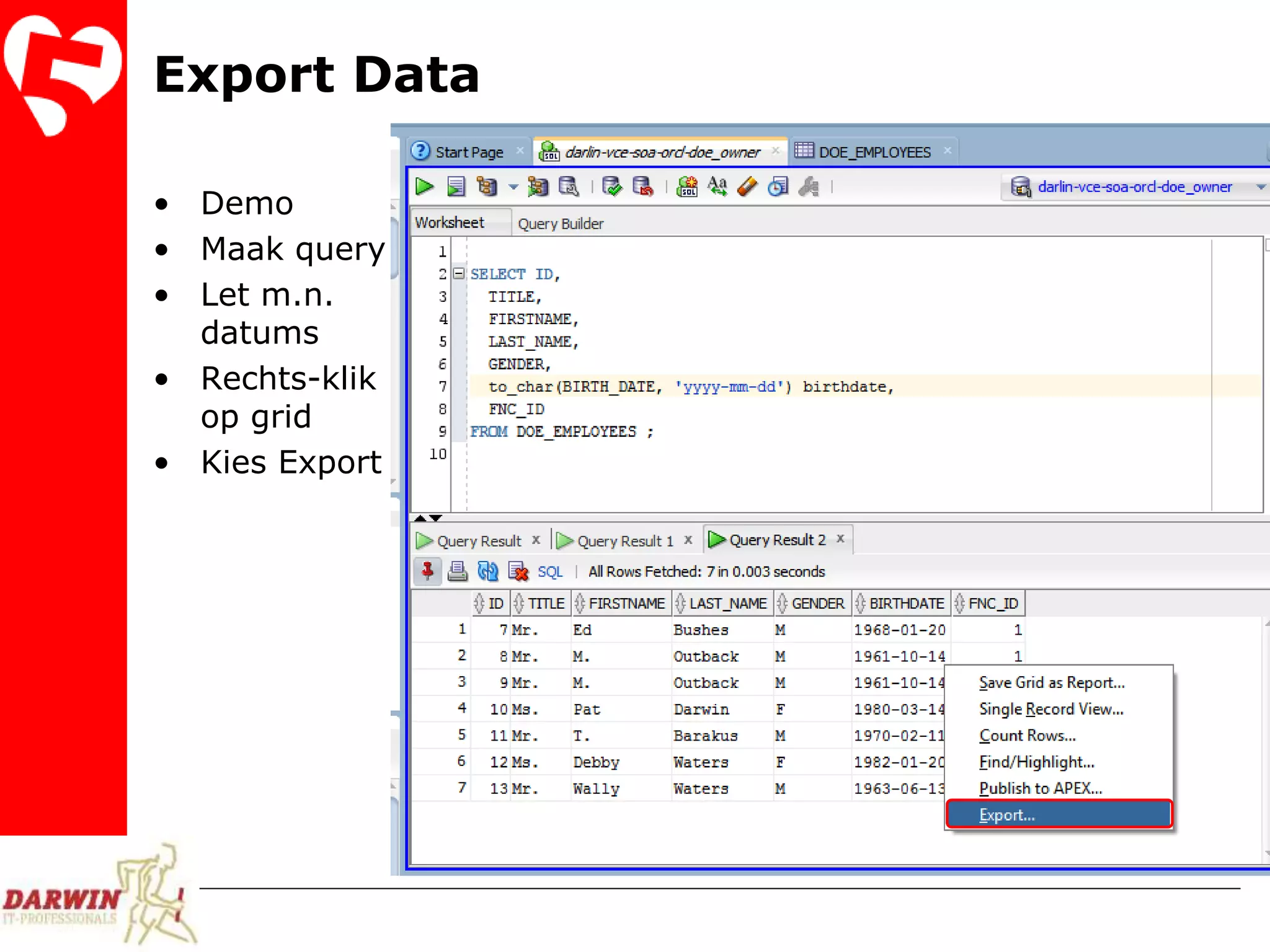Toggle the red pin icon in results

coord(427,571)
